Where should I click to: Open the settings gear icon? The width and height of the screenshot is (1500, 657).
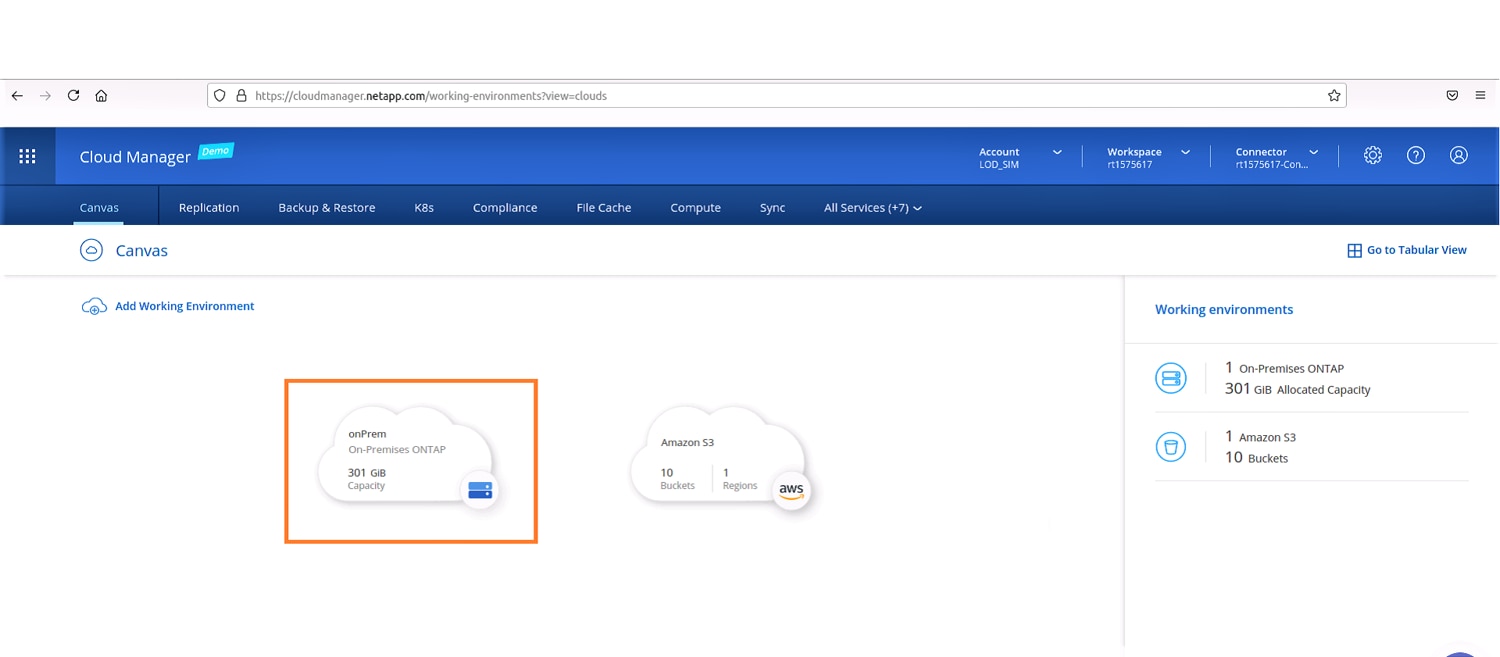point(1373,155)
